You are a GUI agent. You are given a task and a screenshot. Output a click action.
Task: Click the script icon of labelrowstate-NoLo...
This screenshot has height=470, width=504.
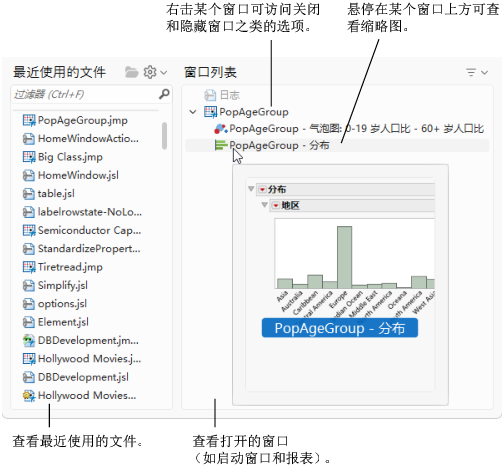(x=29, y=212)
